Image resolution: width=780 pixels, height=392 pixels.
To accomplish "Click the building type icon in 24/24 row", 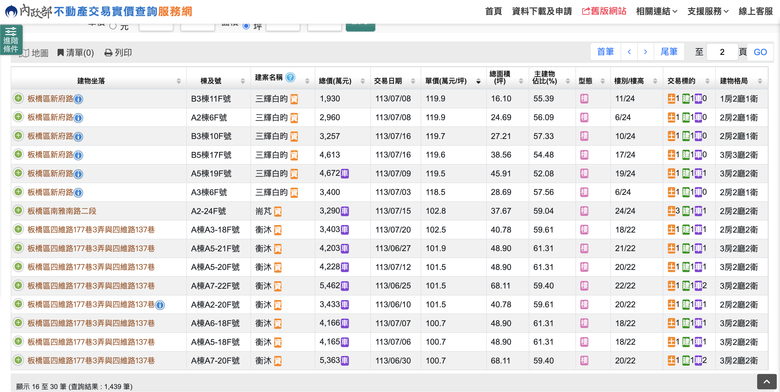I will (585, 211).
